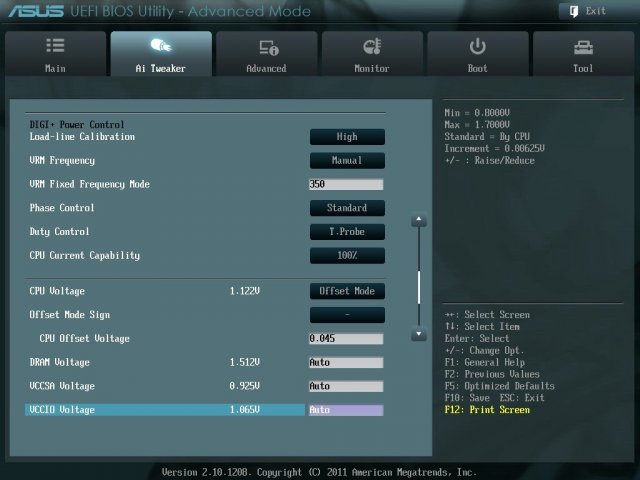640x480 pixels.
Task: Click the VCCIO 1.065V reading
Action: [x=244, y=410]
